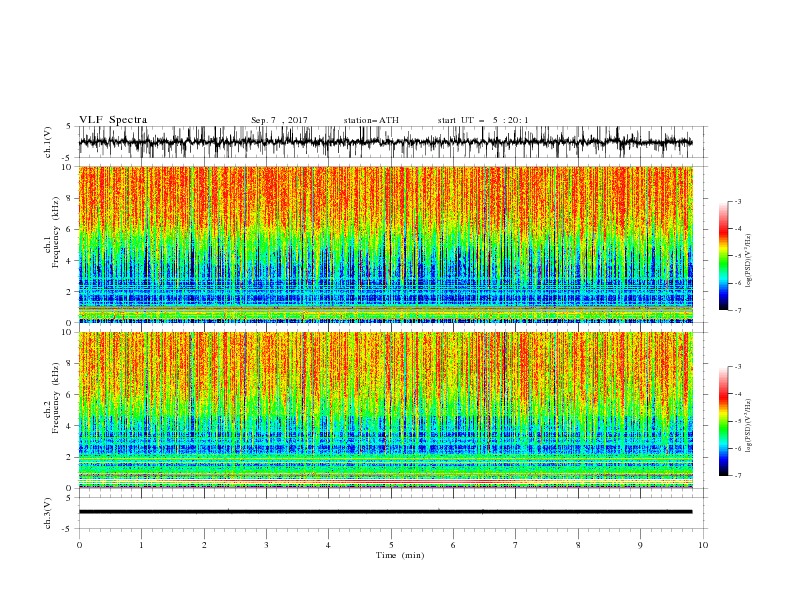Click the "start UT = 5 :20: 1" text
This screenshot has width=792, height=612.
(x=483, y=120)
